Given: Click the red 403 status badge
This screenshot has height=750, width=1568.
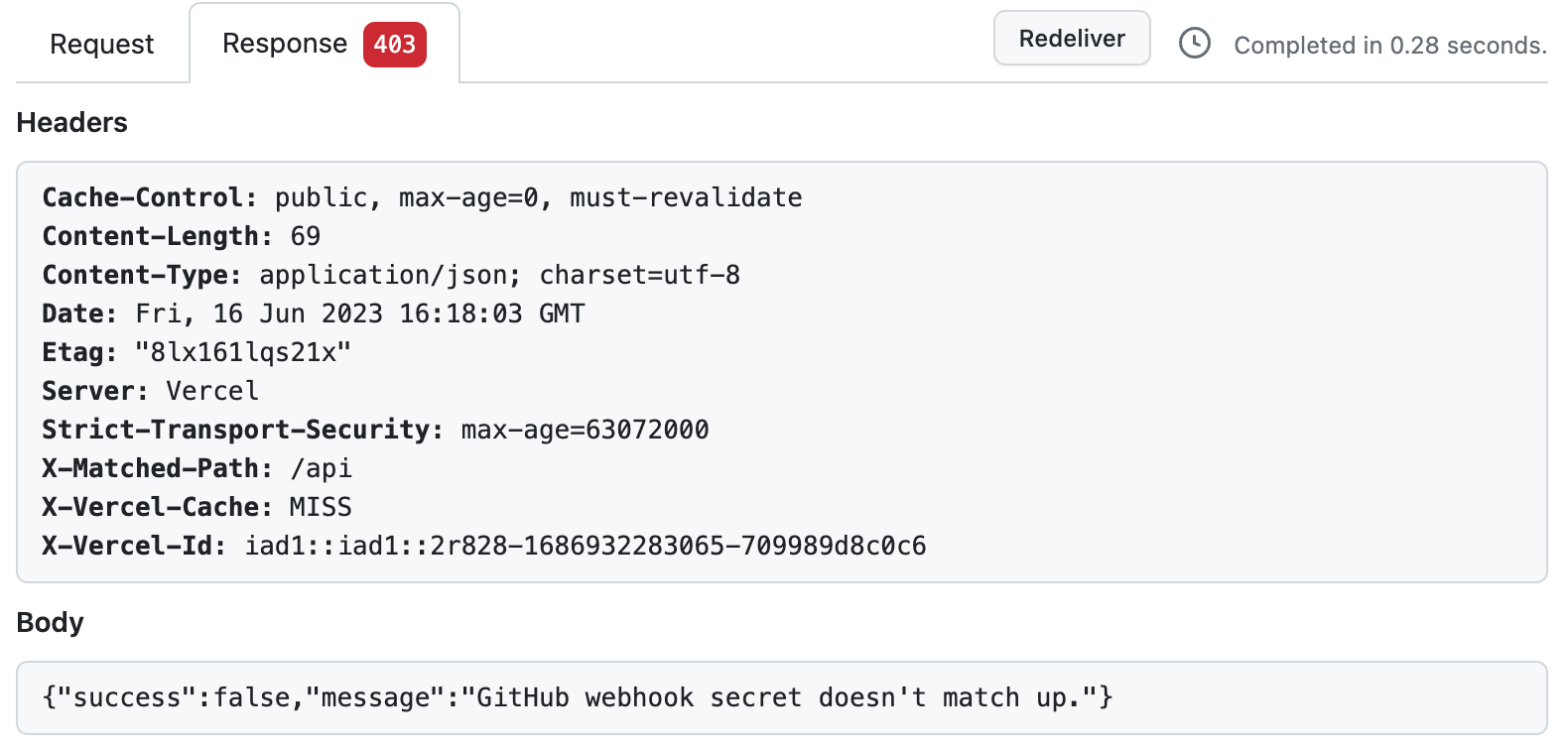Looking at the screenshot, I should pyautogui.click(x=395, y=44).
